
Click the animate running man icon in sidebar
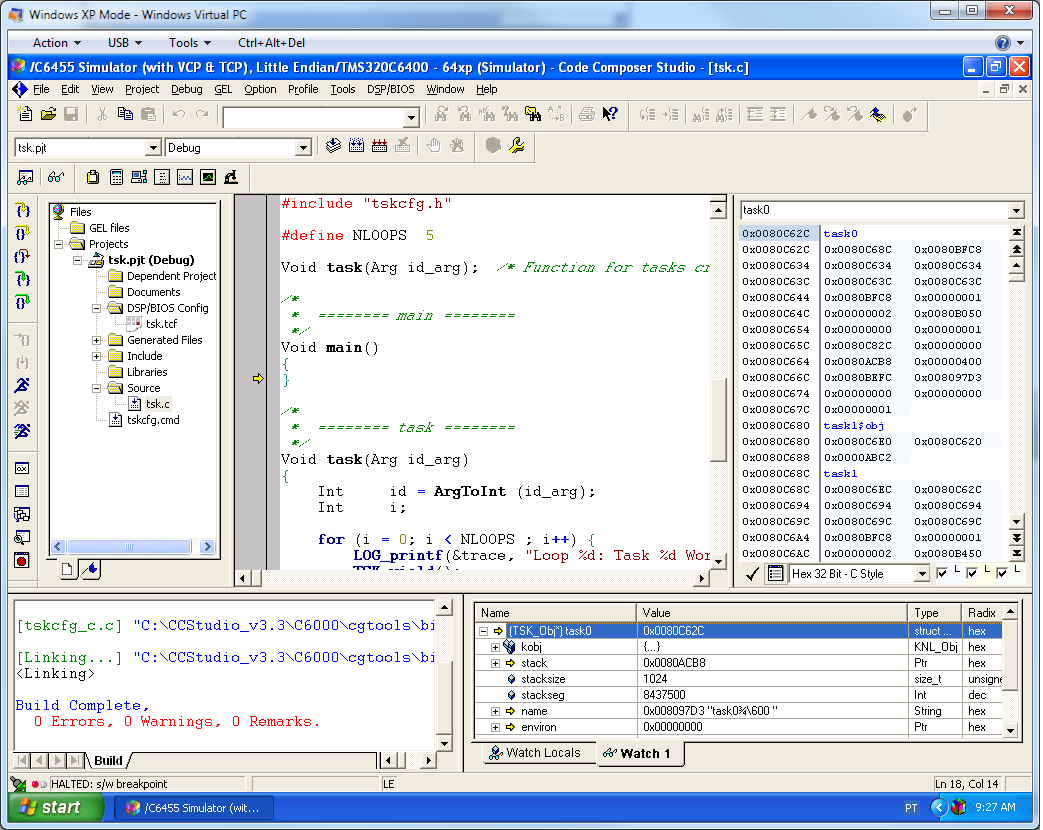tap(23, 431)
